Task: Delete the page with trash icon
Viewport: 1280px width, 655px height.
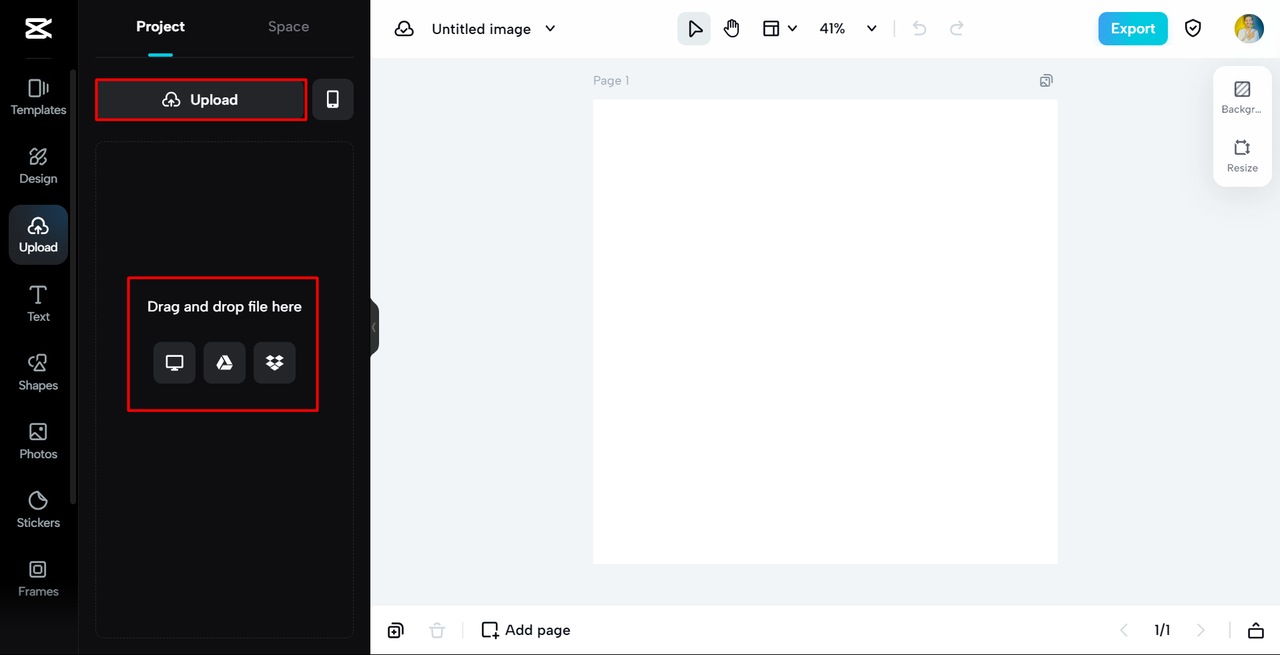Action: [x=437, y=630]
